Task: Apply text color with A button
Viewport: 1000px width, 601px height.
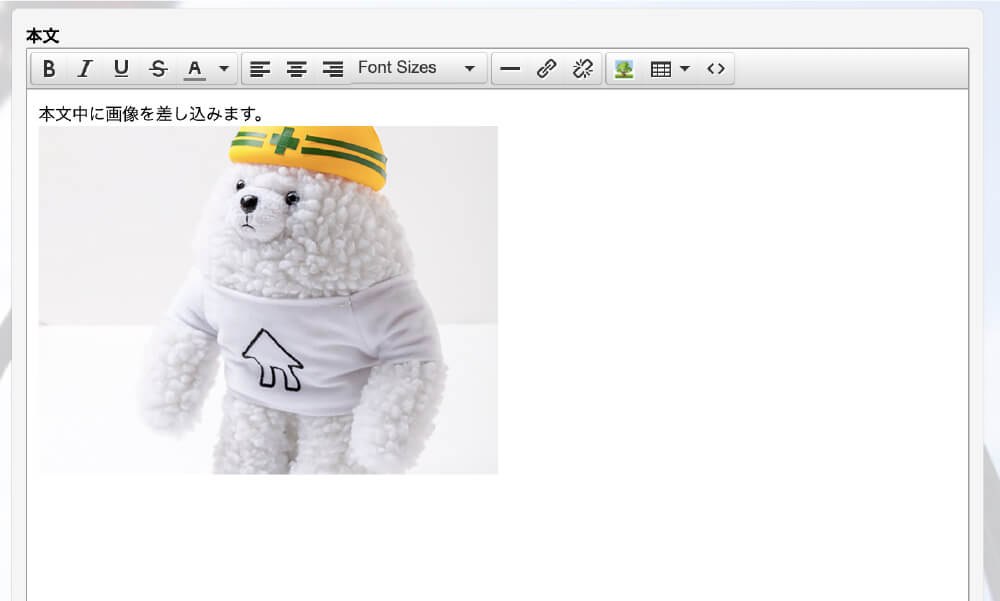Action: [x=195, y=69]
